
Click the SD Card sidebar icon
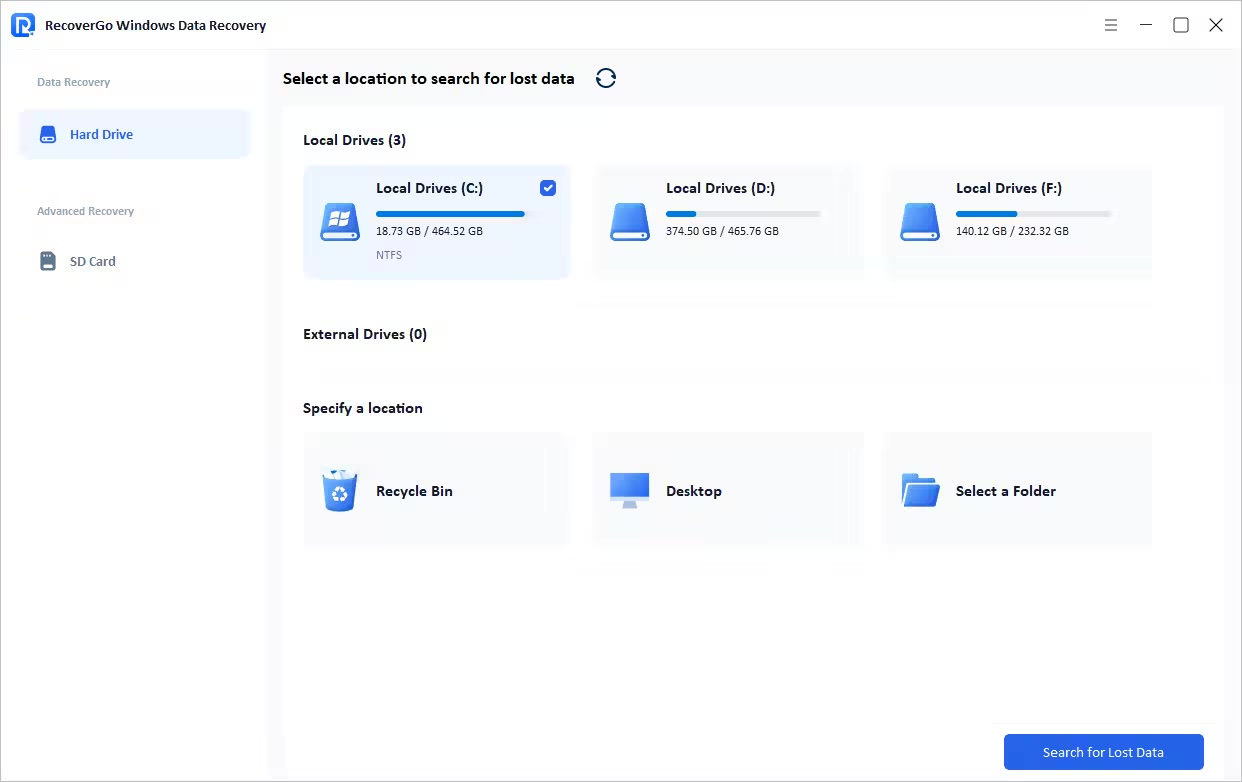(48, 261)
